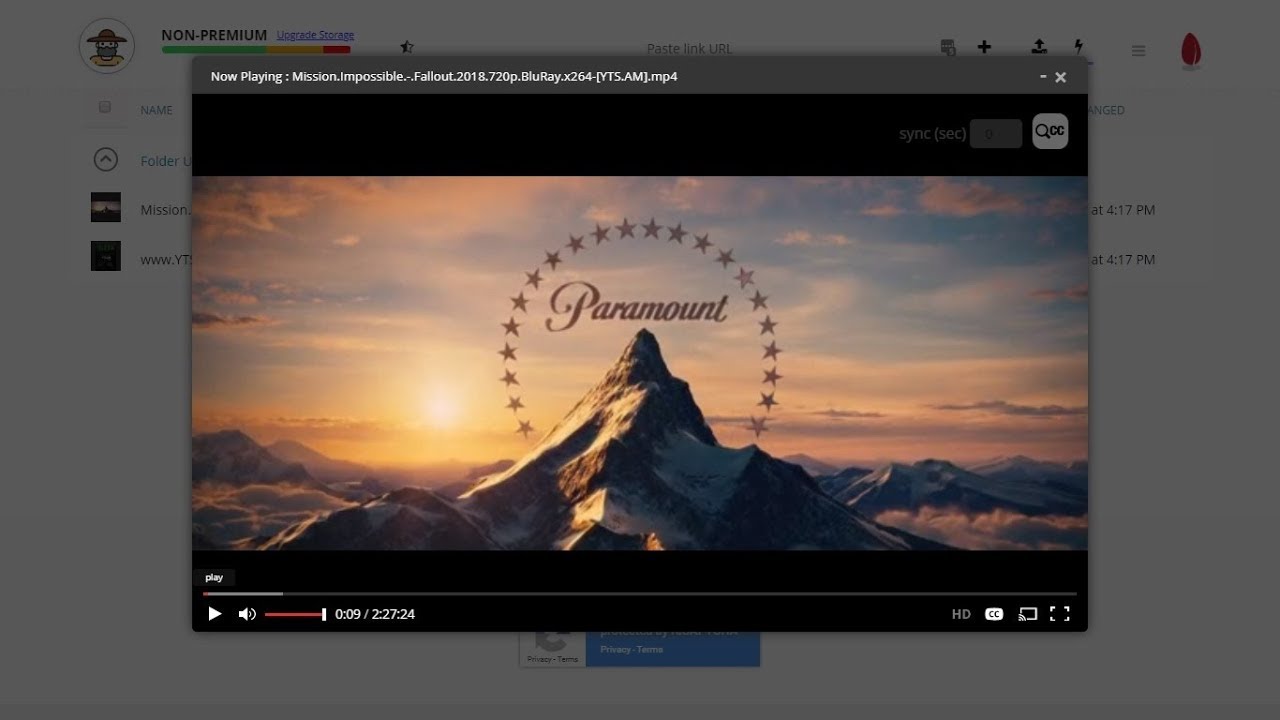Click the storage usage color bar
Screen dimensions: 1280x720
(256, 49)
